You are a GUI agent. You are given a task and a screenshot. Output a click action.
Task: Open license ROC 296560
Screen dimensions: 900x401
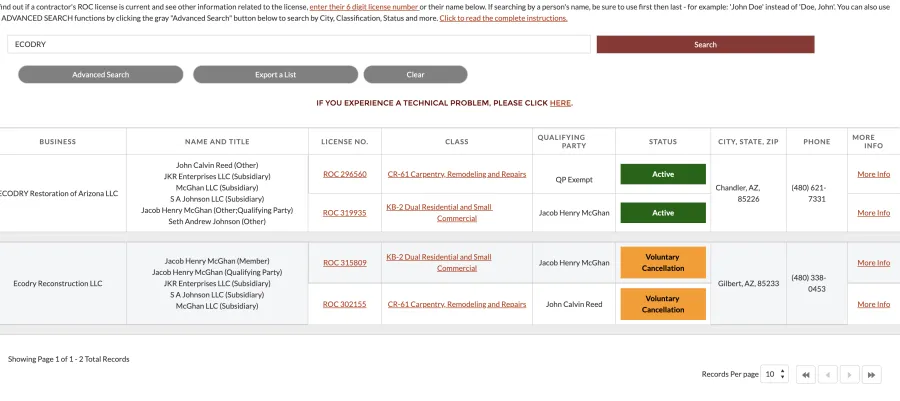pyautogui.click(x=344, y=174)
